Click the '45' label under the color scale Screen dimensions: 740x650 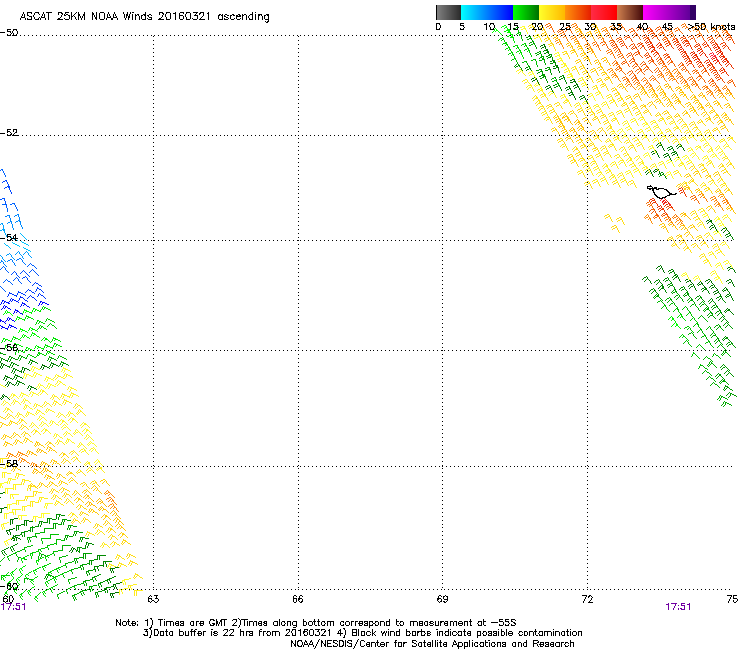(x=667, y=27)
